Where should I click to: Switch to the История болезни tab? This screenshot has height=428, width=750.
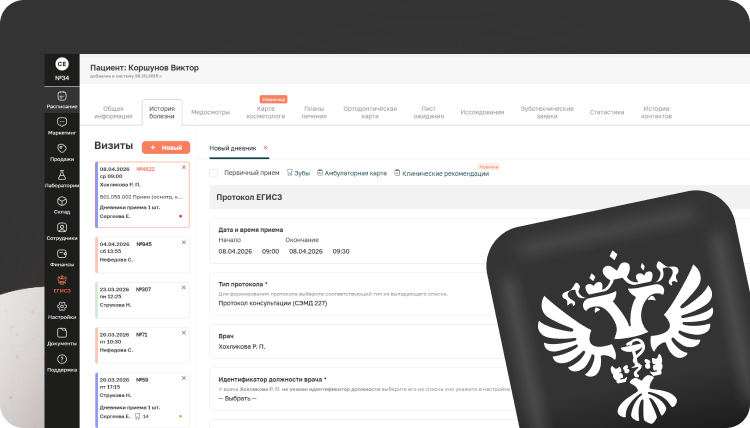click(x=162, y=112)
